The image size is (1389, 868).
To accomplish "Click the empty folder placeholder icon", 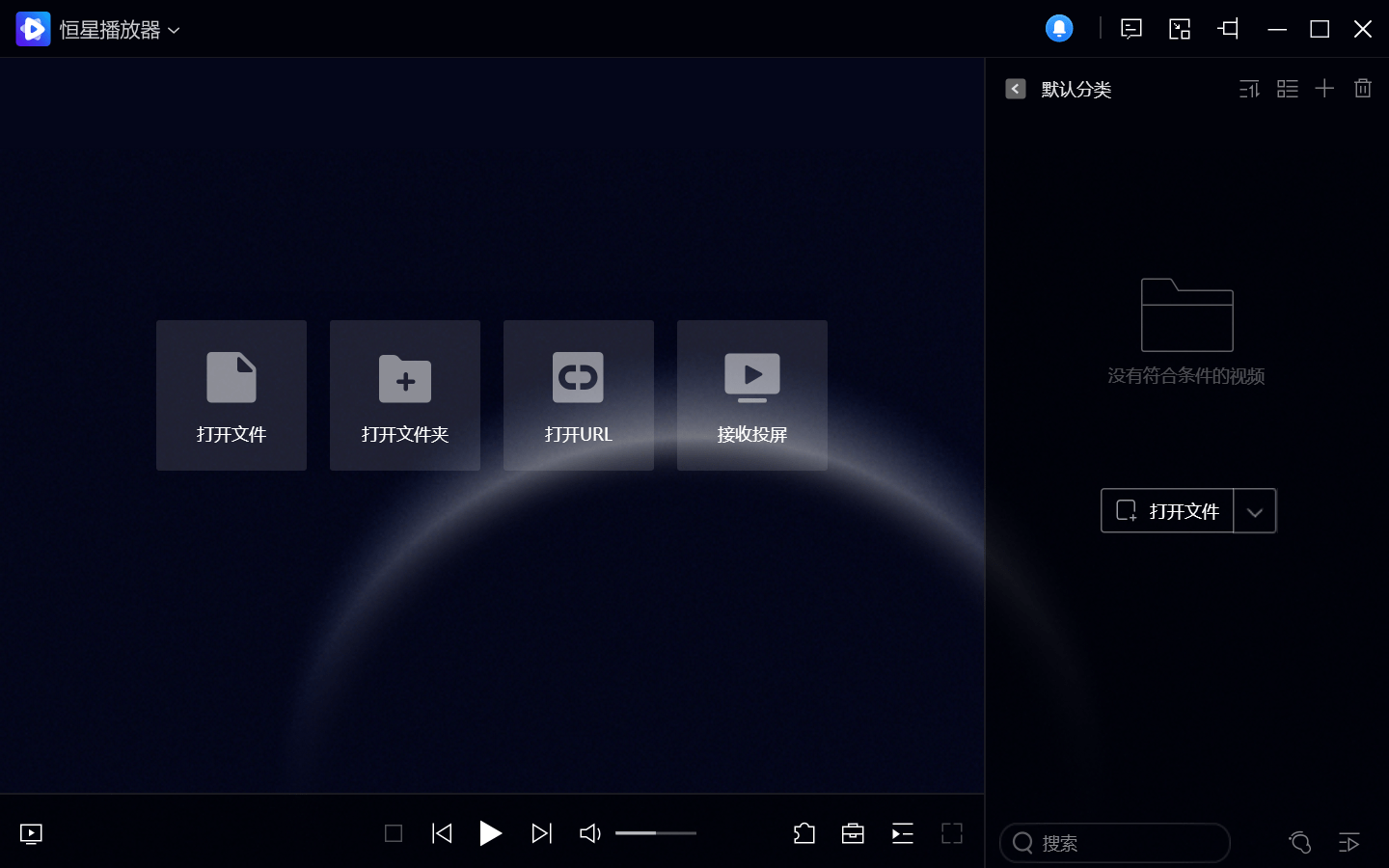I will 1187,315.
